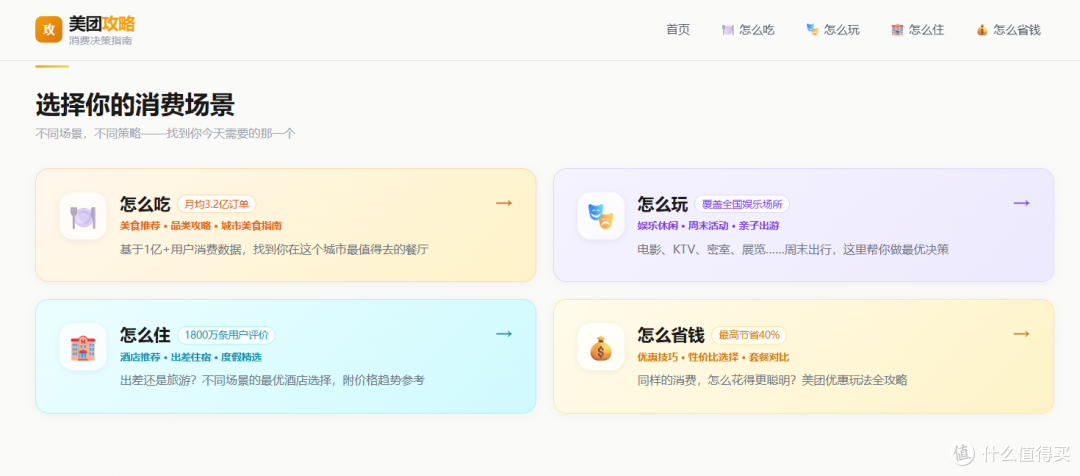
Task: Click the 覆盖全国娱乐场所 badge
Action: click(742, 204)
